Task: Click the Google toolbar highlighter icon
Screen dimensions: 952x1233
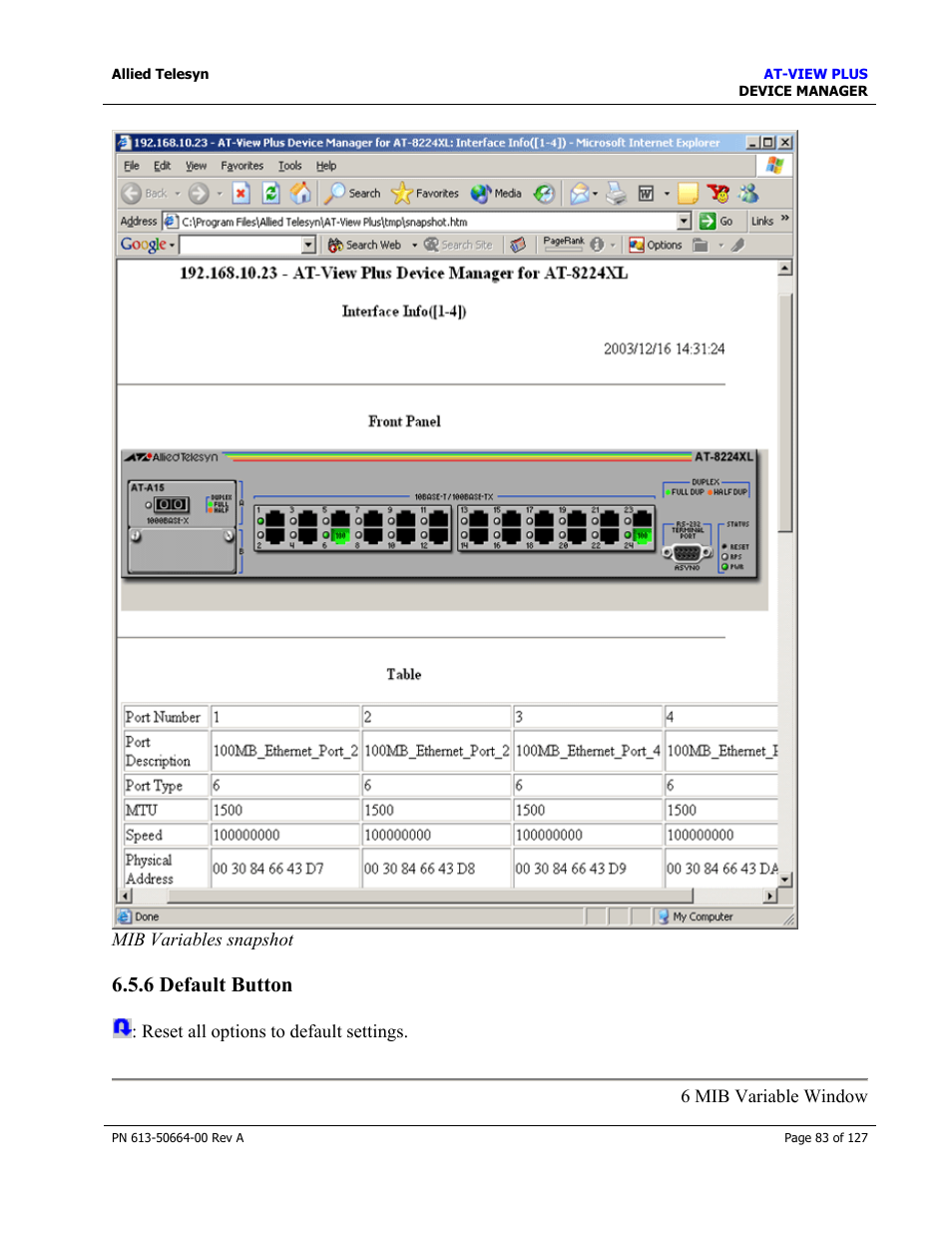Action: 737,245
